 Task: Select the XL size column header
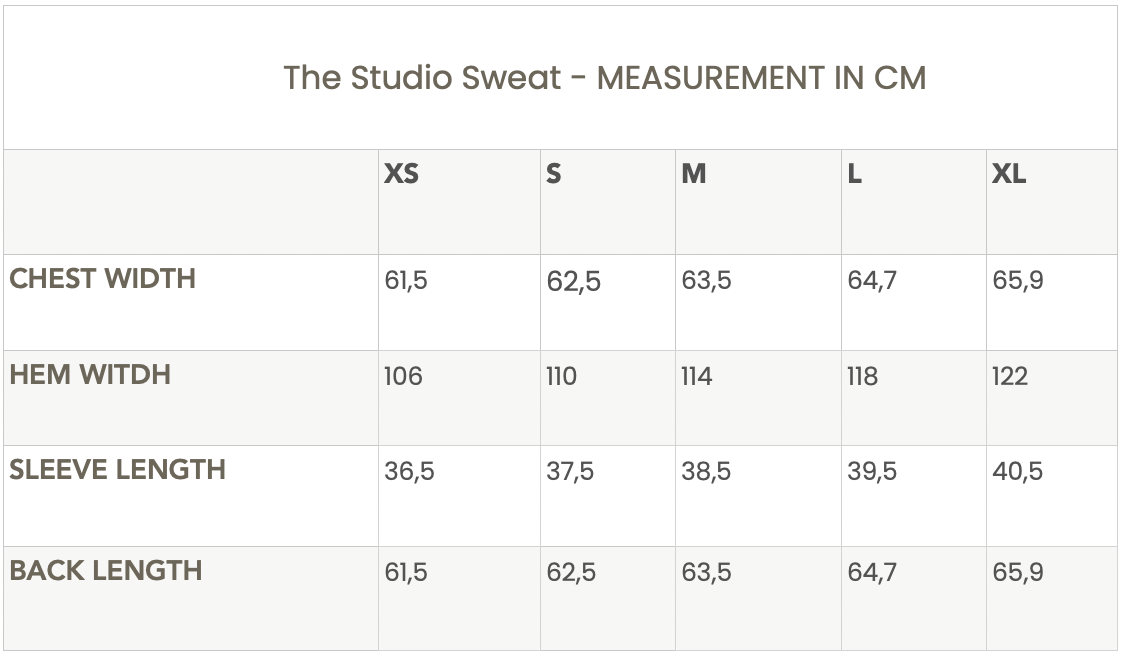[x=1009, y=174]
